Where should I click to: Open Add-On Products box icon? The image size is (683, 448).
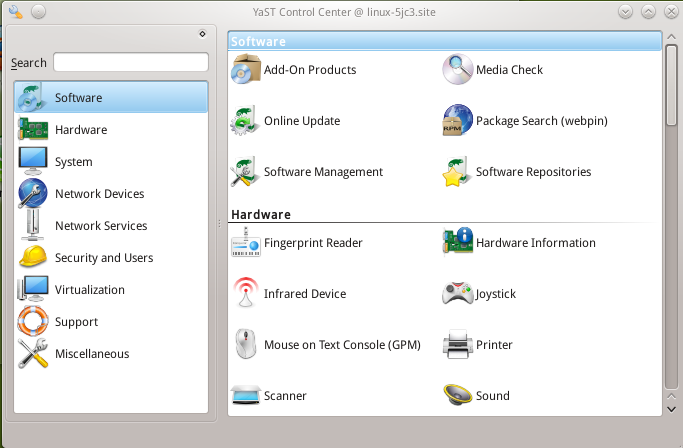pos(246,69)
